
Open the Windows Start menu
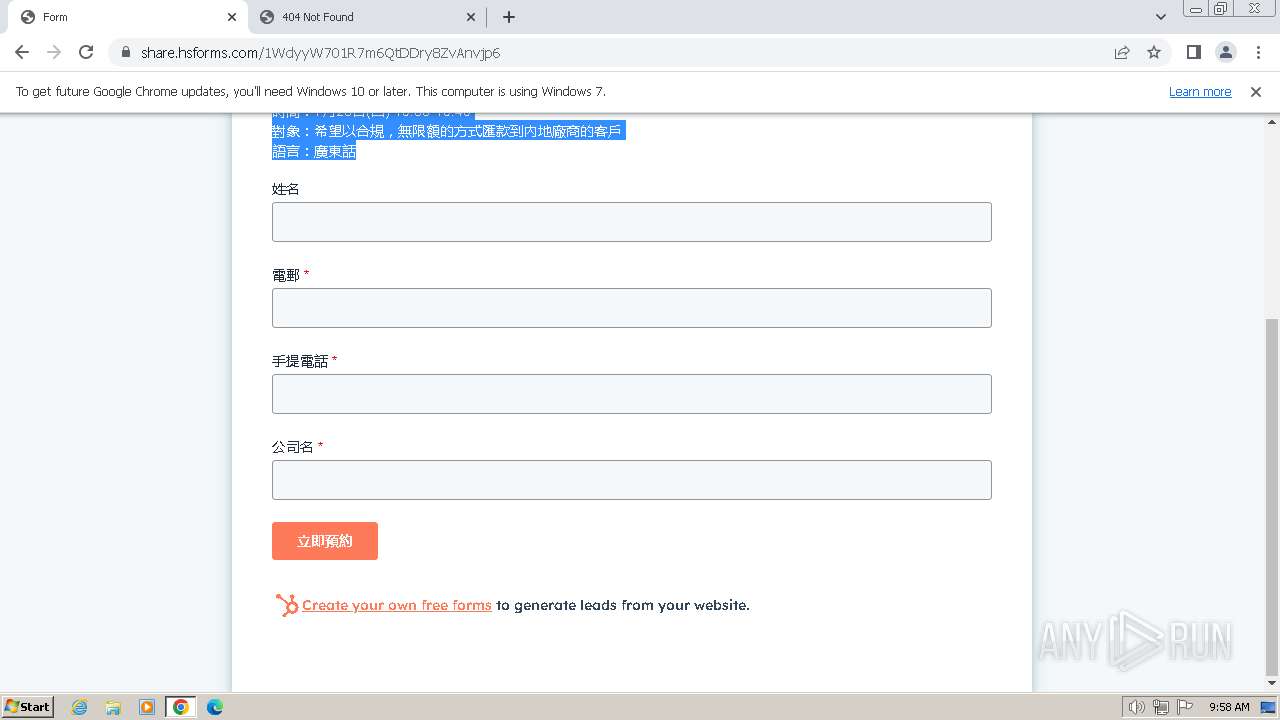point(28,706)
